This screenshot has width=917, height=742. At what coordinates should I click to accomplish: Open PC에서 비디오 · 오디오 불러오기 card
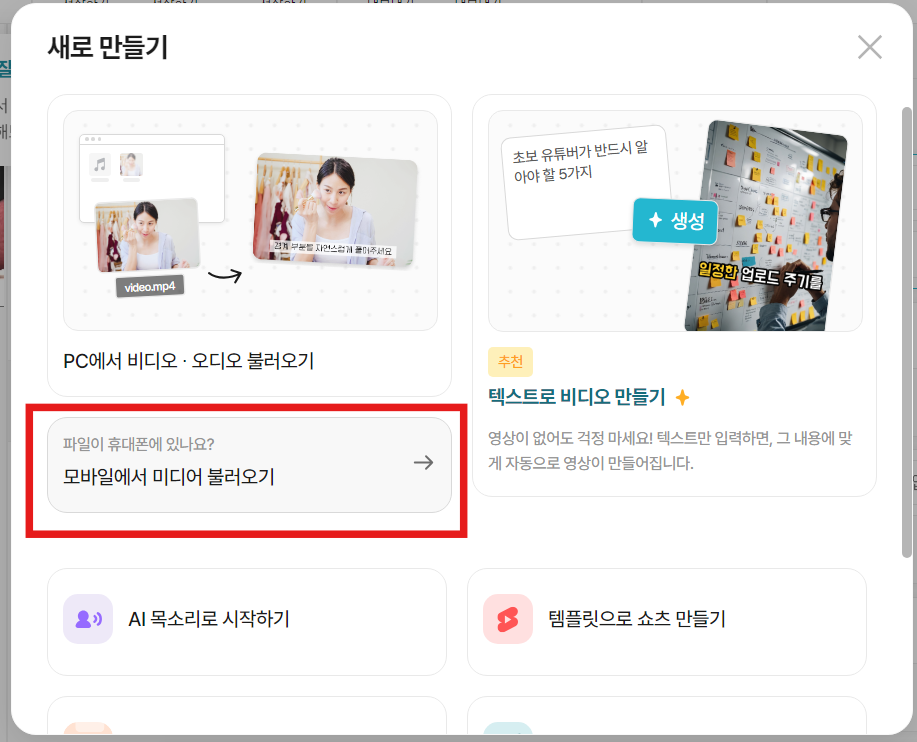click(x=249, y=246)
